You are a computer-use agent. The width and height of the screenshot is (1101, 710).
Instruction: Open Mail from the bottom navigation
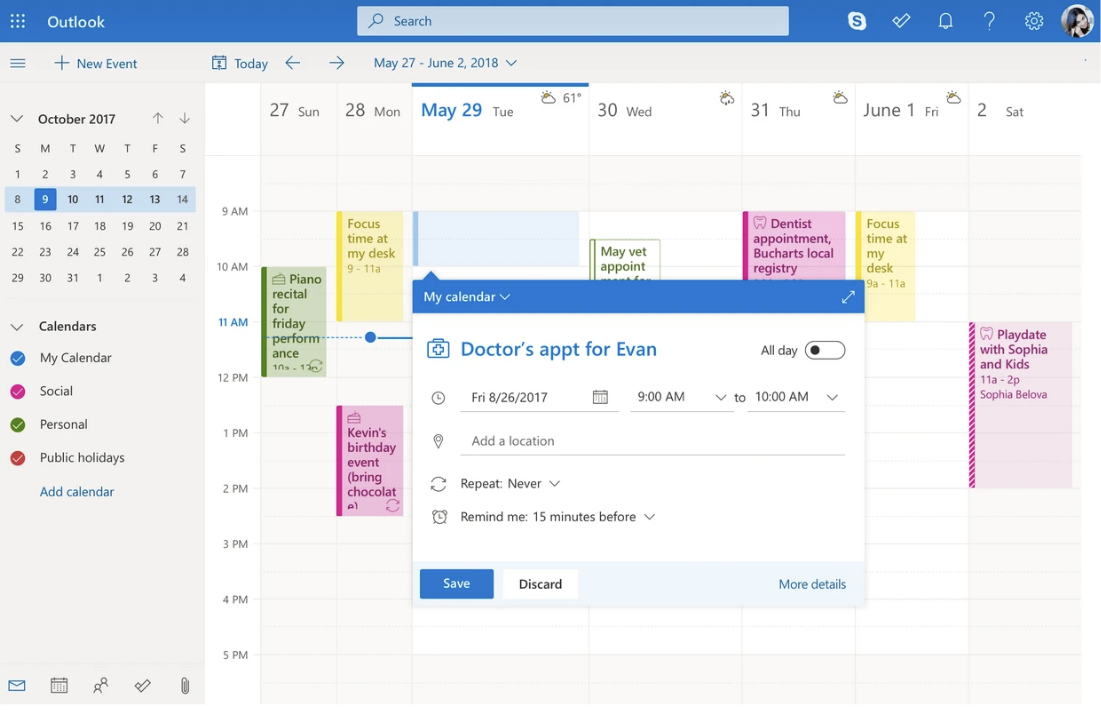(x=16, y=685)
